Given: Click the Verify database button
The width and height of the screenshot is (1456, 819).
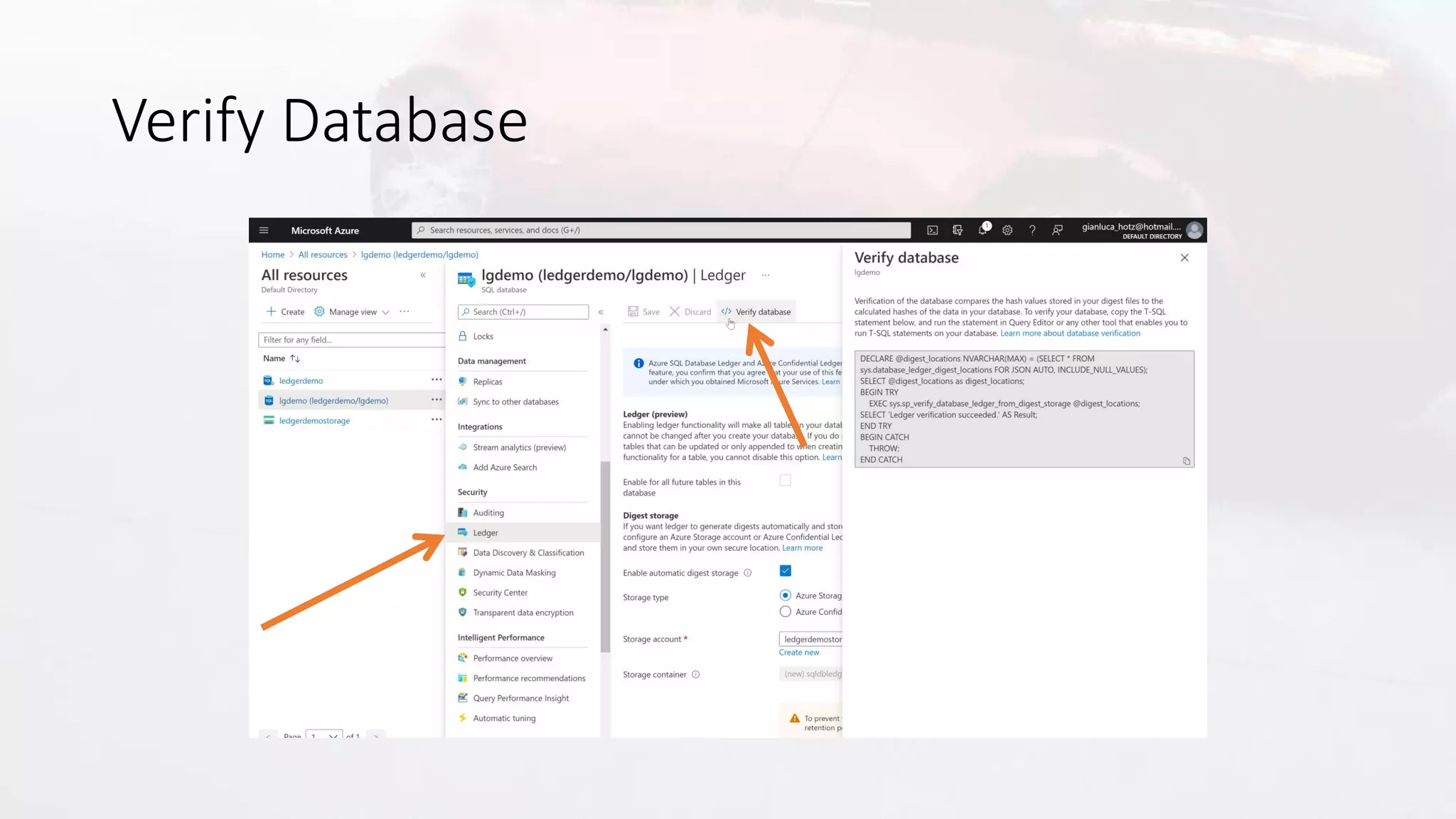Looking at the screenshot, I should tap(756, 312).
